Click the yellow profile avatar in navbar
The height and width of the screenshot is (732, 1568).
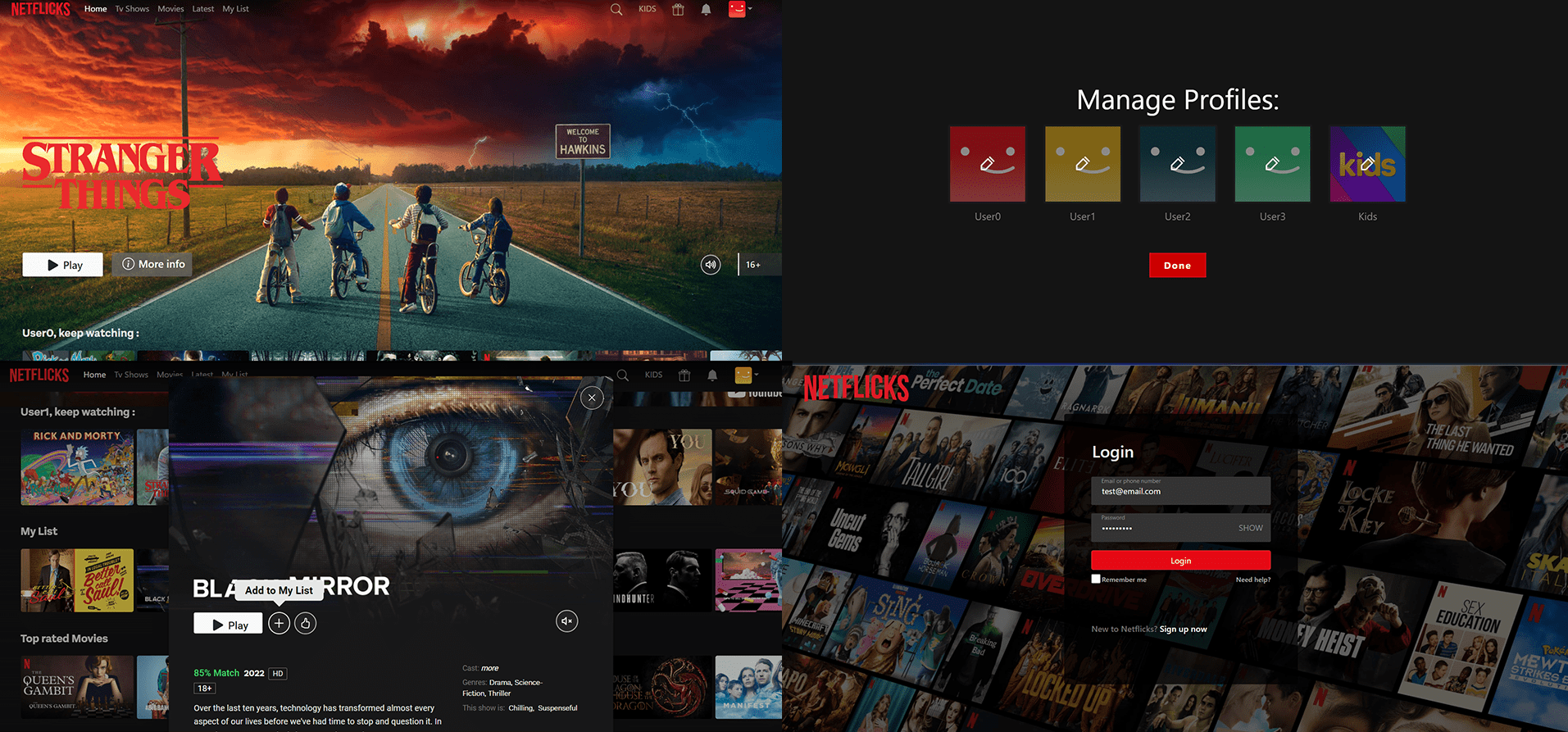743,375
